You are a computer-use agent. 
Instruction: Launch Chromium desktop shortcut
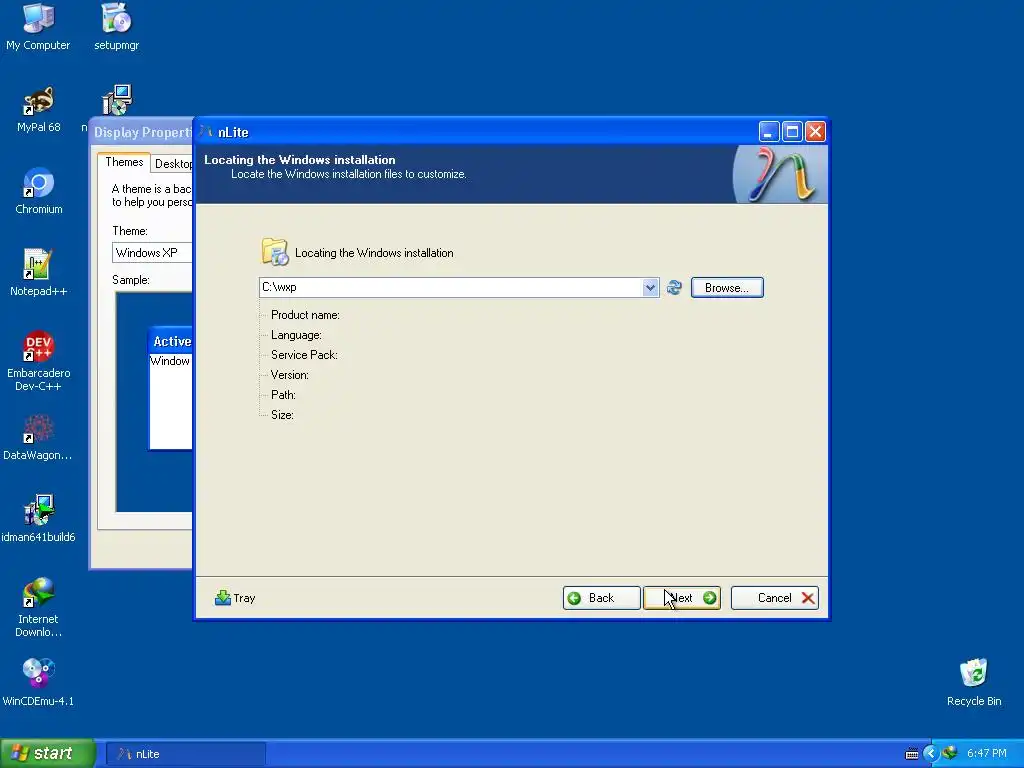pyautogui.click(x=39, y=191)
